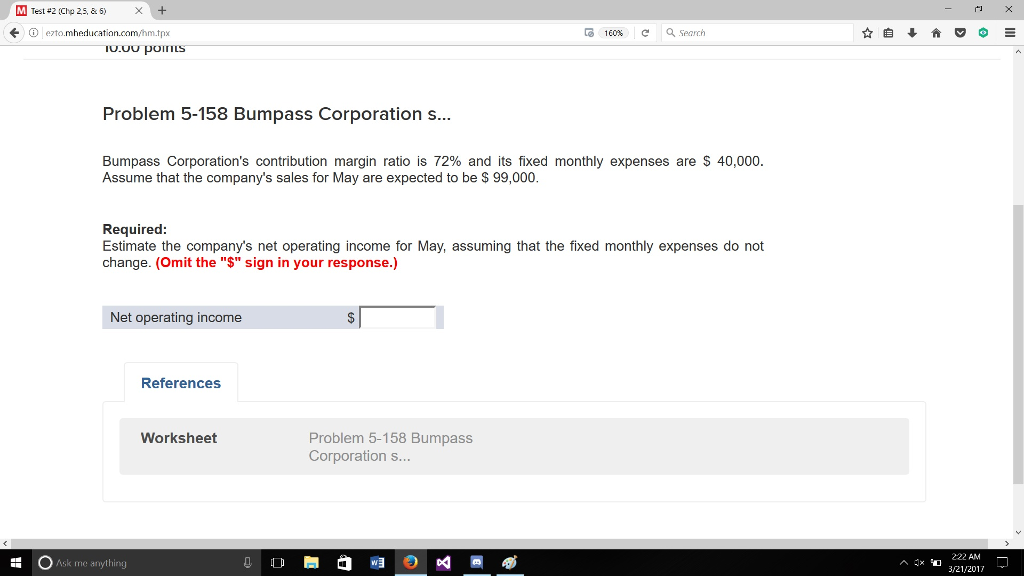Reload the current test page

point(645,32)
